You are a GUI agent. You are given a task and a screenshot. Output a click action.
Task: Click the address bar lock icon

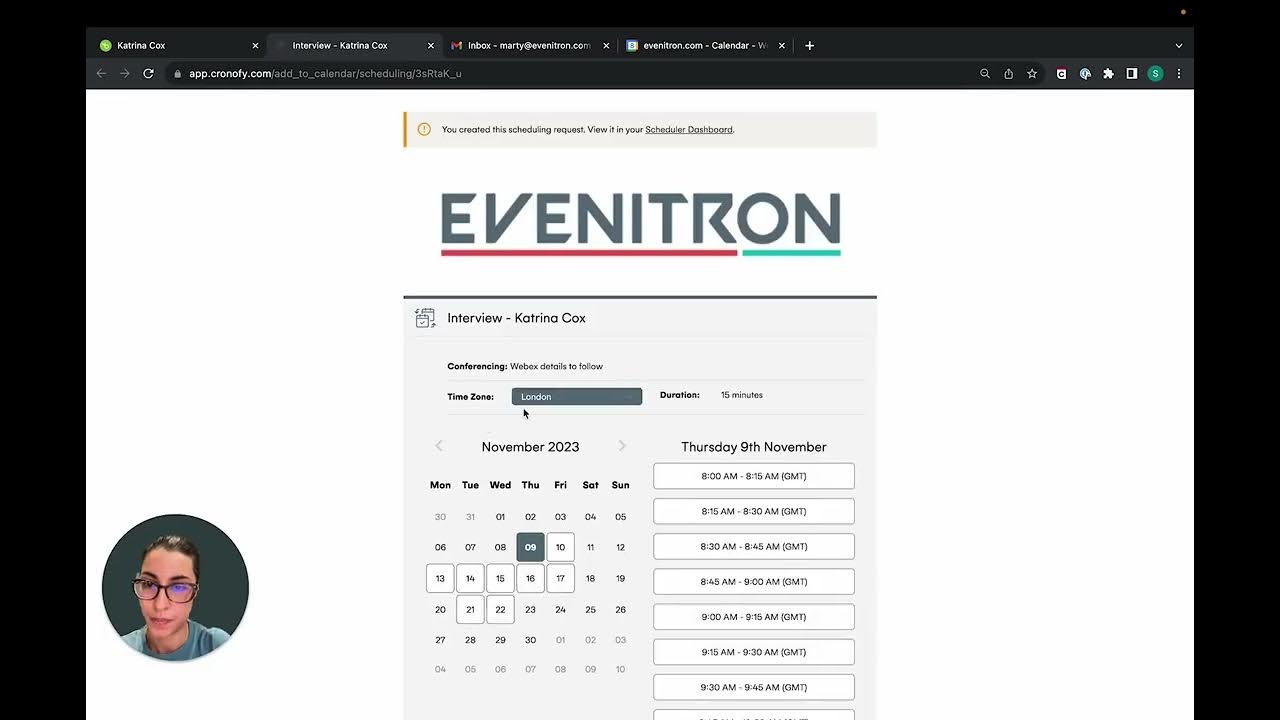pyautogui.click(x=177, y=73)
